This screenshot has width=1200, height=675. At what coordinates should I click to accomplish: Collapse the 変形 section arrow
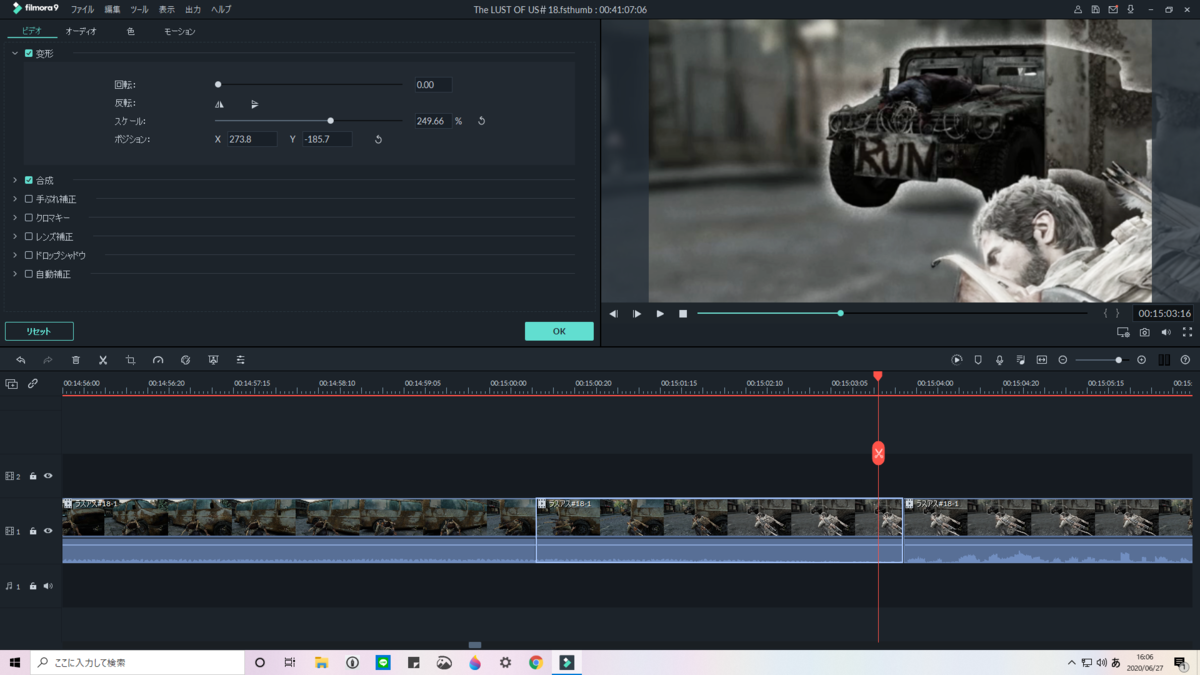[15, 54]
